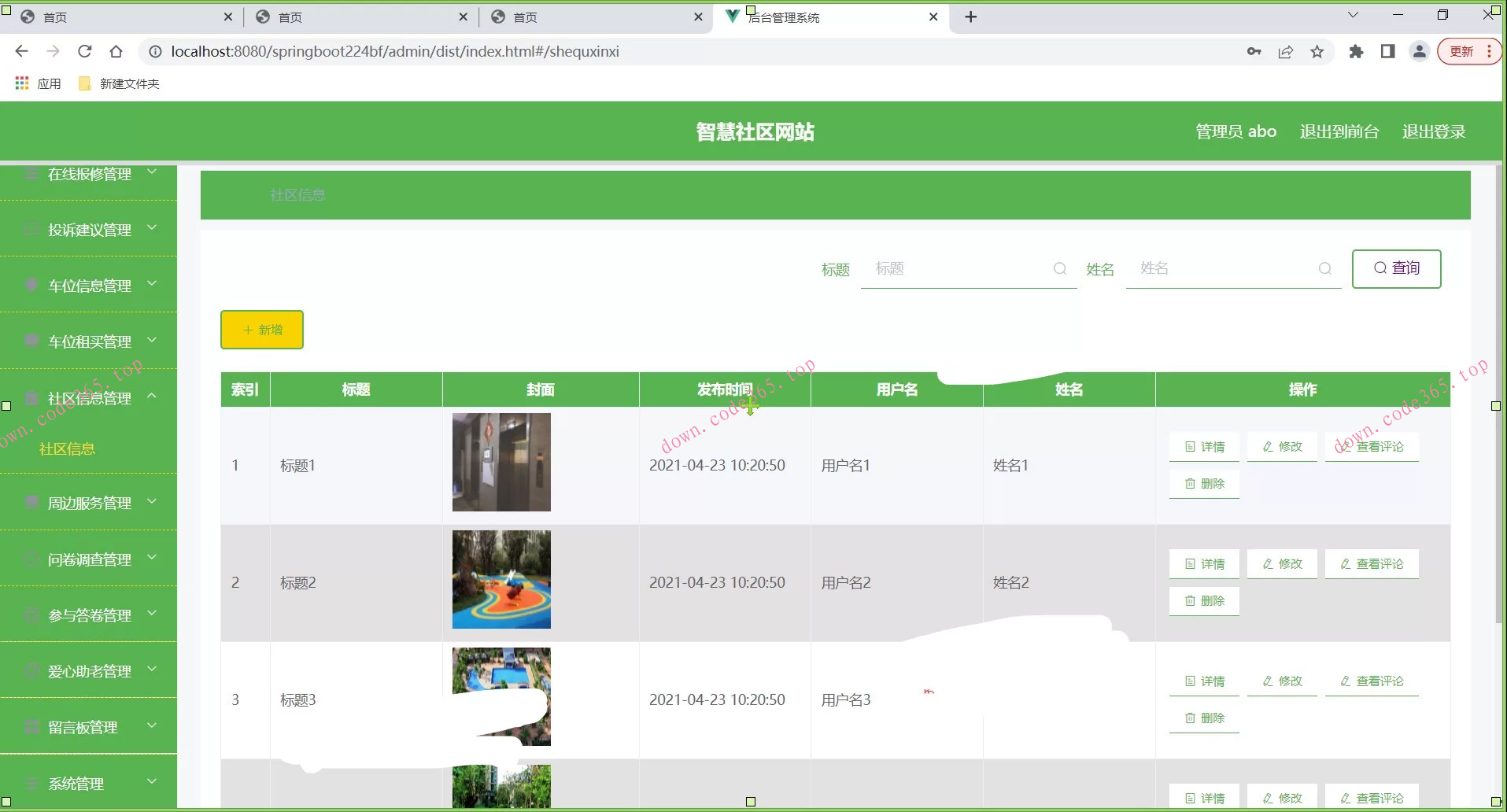Screen dimensions: 1507x812
Task: Open the share page icon in address bar
Action: pyautogui.click(x=1286, y=51)
